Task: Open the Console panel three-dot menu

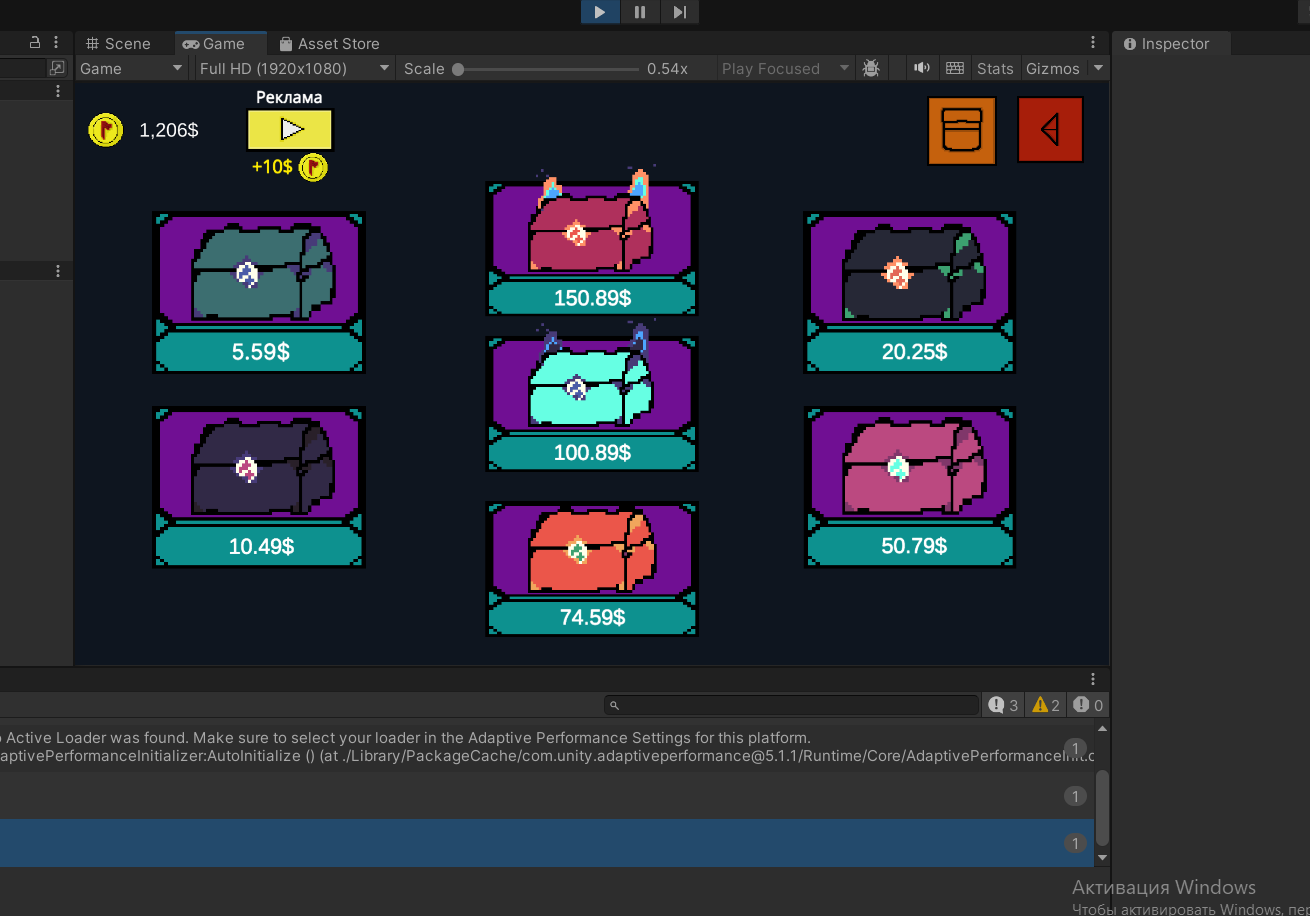Action: tap(1093, 679)
